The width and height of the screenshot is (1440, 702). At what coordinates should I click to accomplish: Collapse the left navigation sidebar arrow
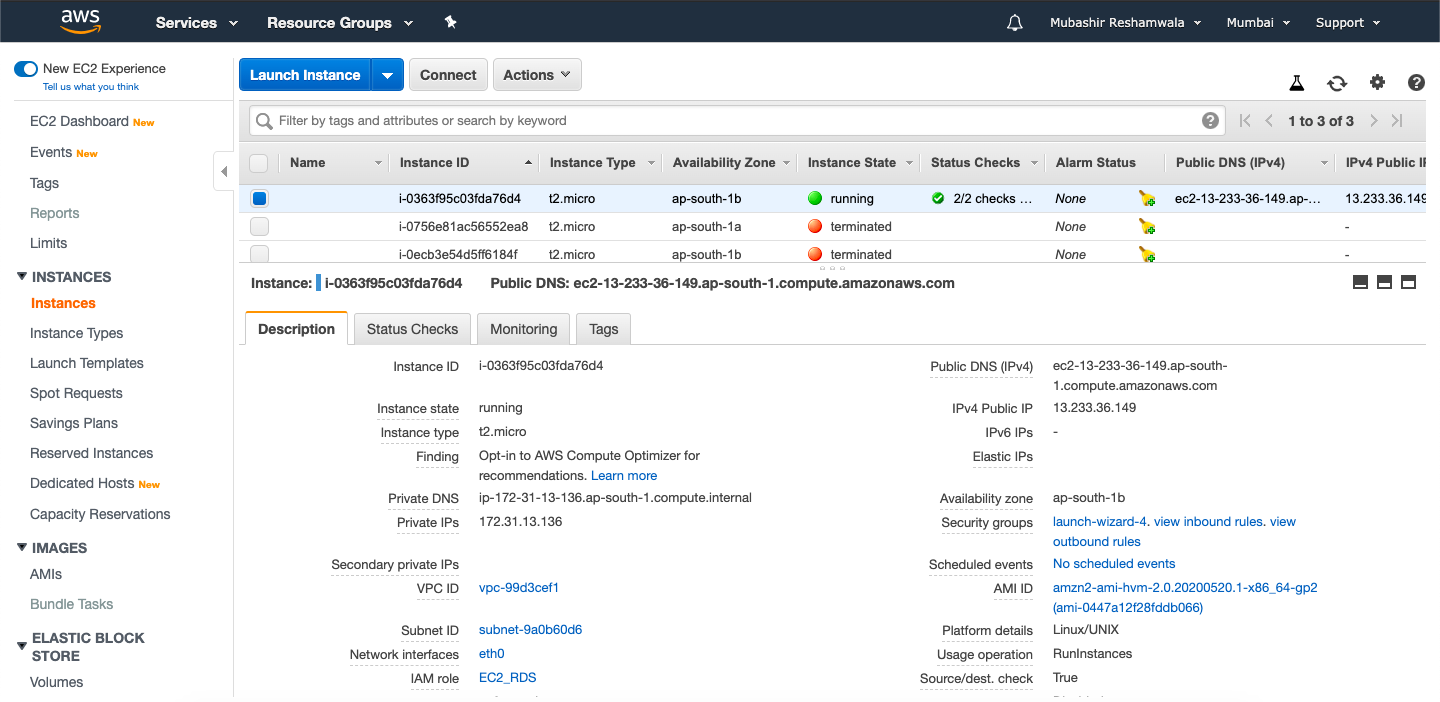click(224, 171)
